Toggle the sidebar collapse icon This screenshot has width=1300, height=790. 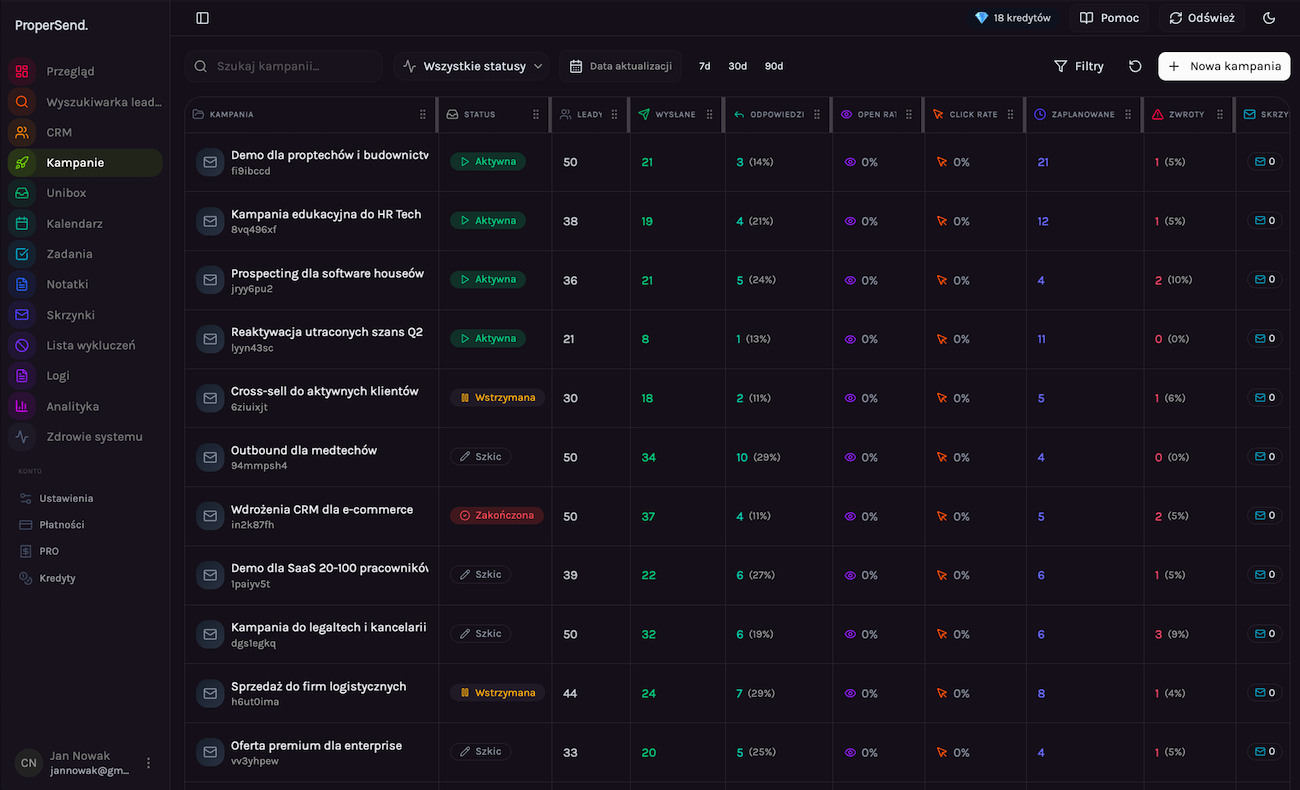[x=203, y=18]
